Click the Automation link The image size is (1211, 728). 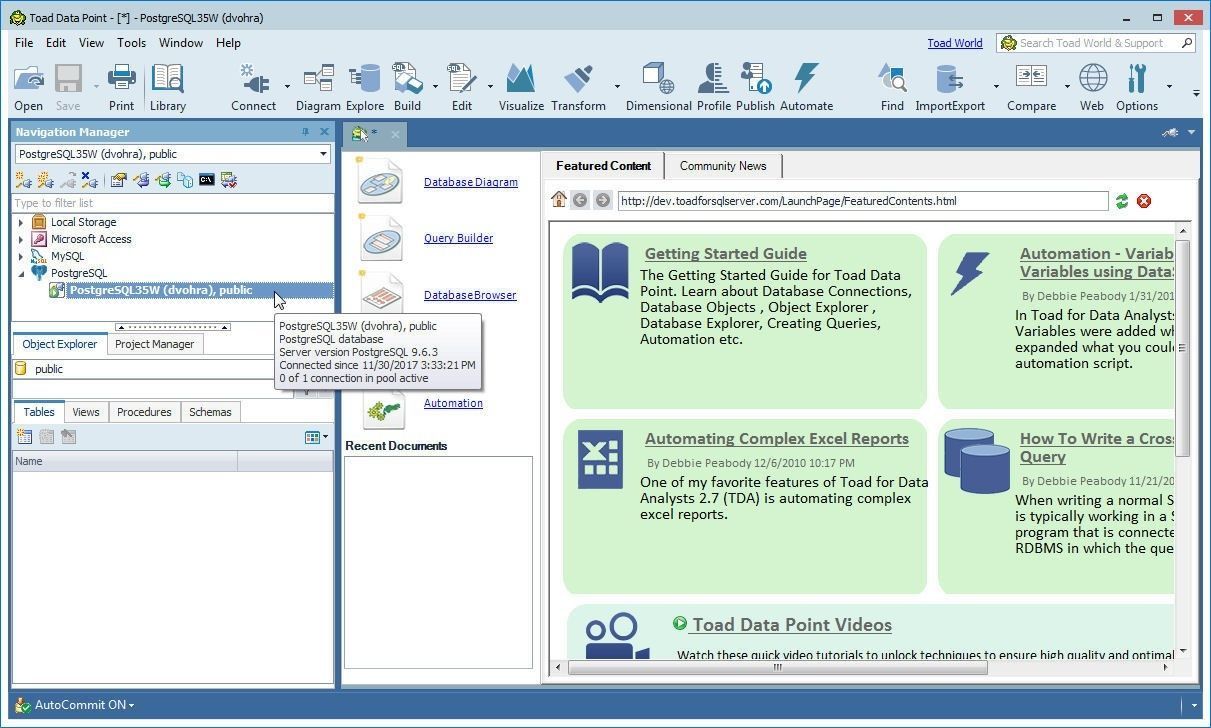[453, 403]
